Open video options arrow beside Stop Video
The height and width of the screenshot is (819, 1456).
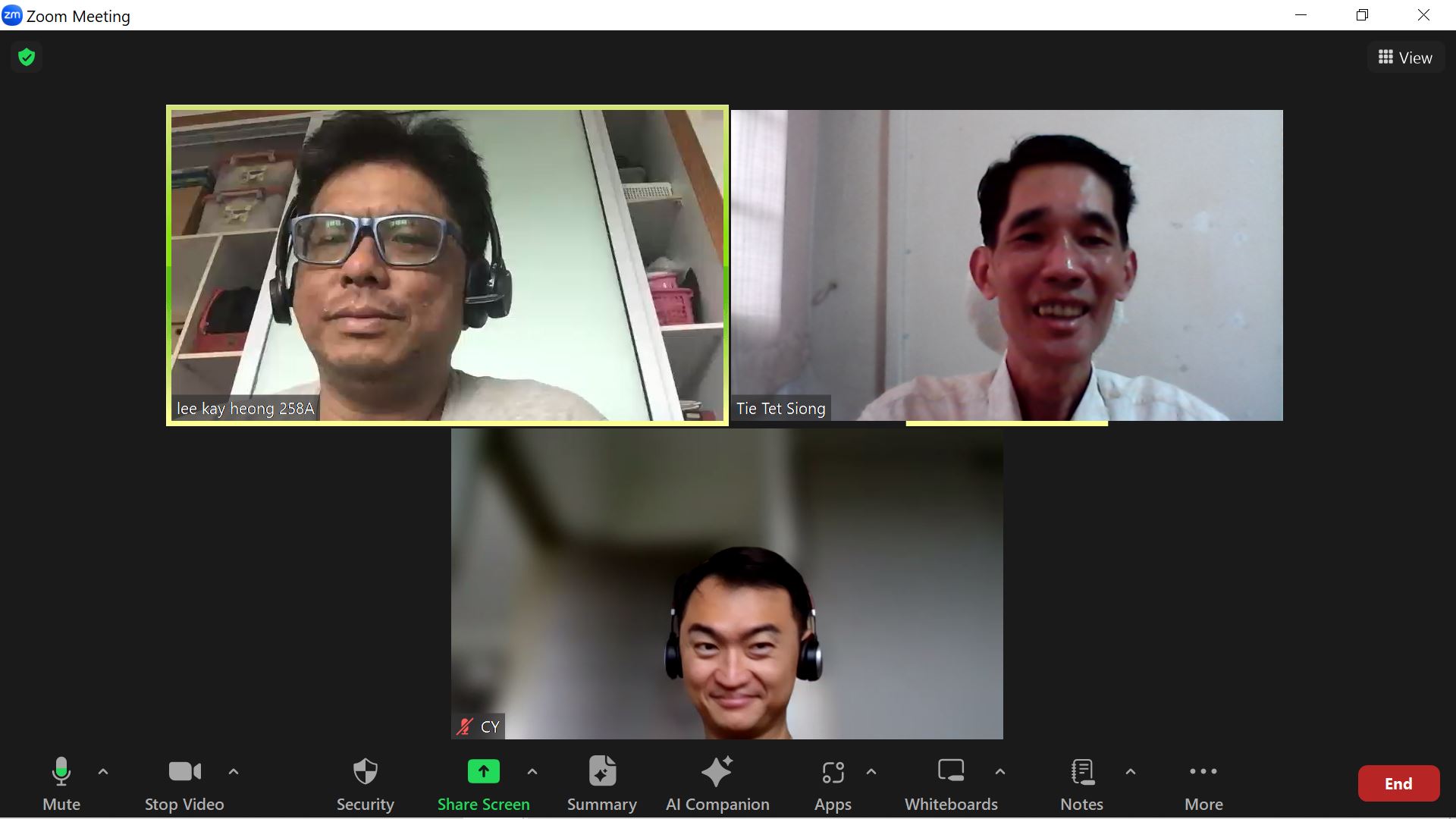point(234,772)
